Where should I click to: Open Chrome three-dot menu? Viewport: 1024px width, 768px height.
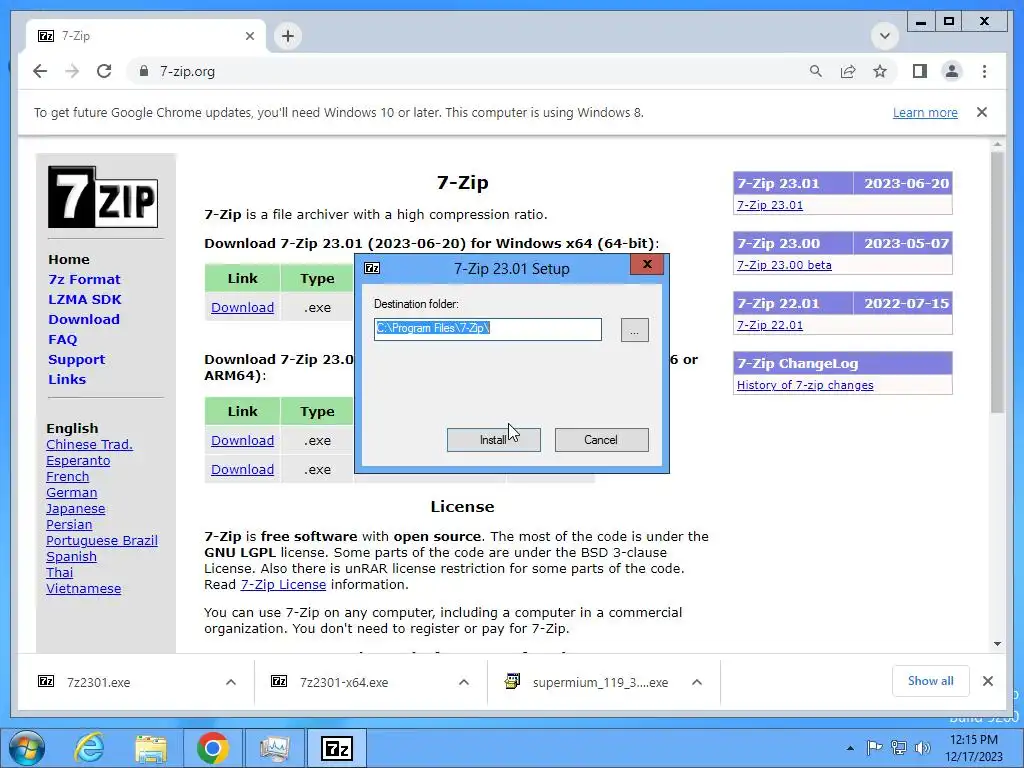pyautogui.click(x=984, y=71)
